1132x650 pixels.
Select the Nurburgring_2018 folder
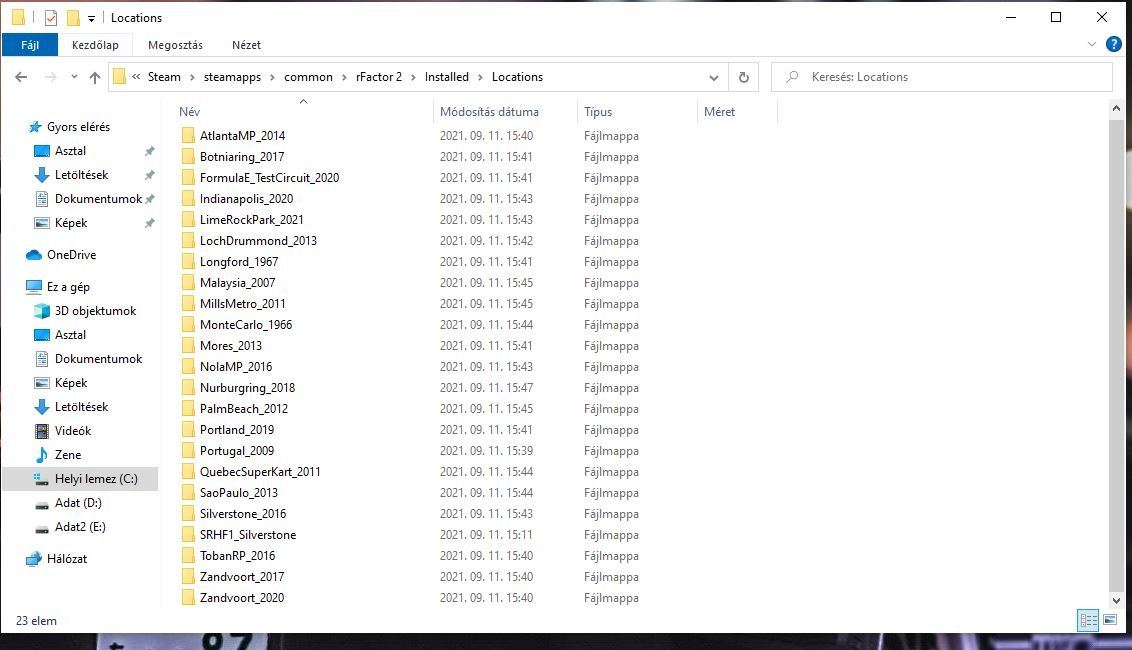coord(247,388)
